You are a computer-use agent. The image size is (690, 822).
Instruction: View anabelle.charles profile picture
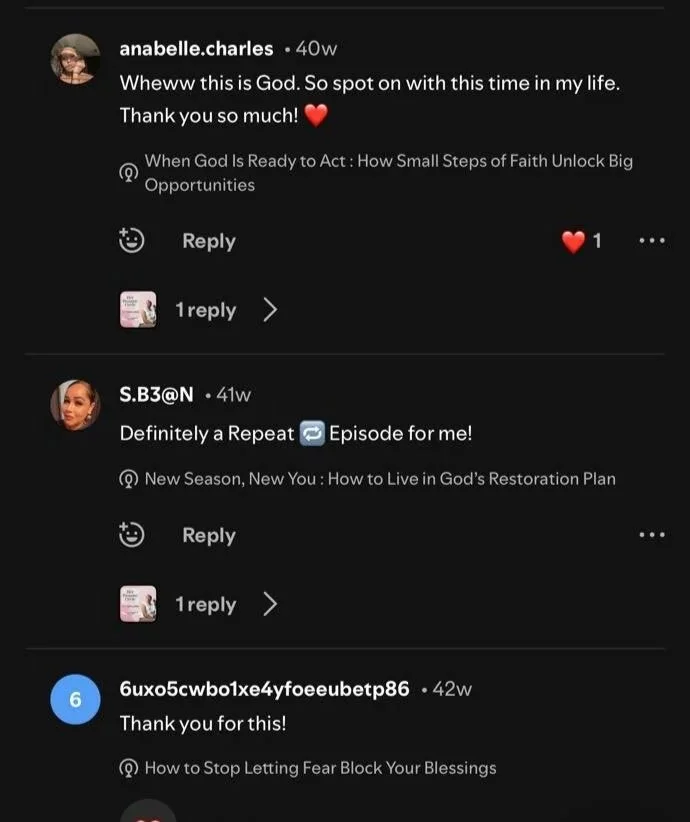click(x=75, y=59)
